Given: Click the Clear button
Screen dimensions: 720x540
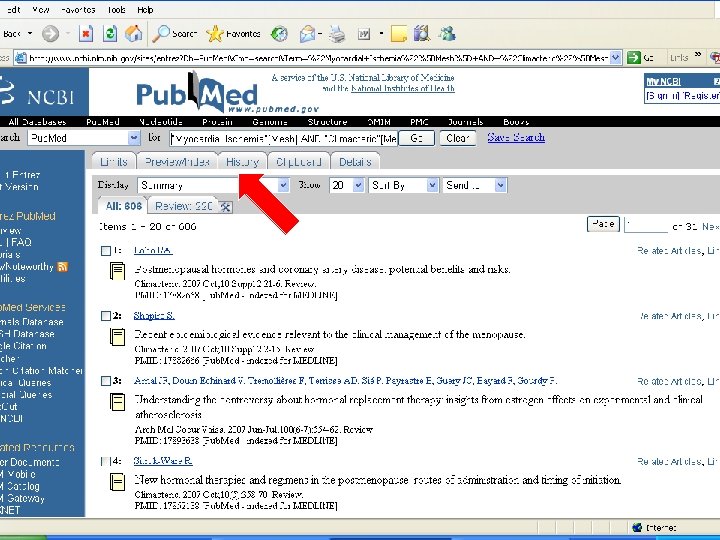Looking at the screenshot, I should [x=457, y=138].
